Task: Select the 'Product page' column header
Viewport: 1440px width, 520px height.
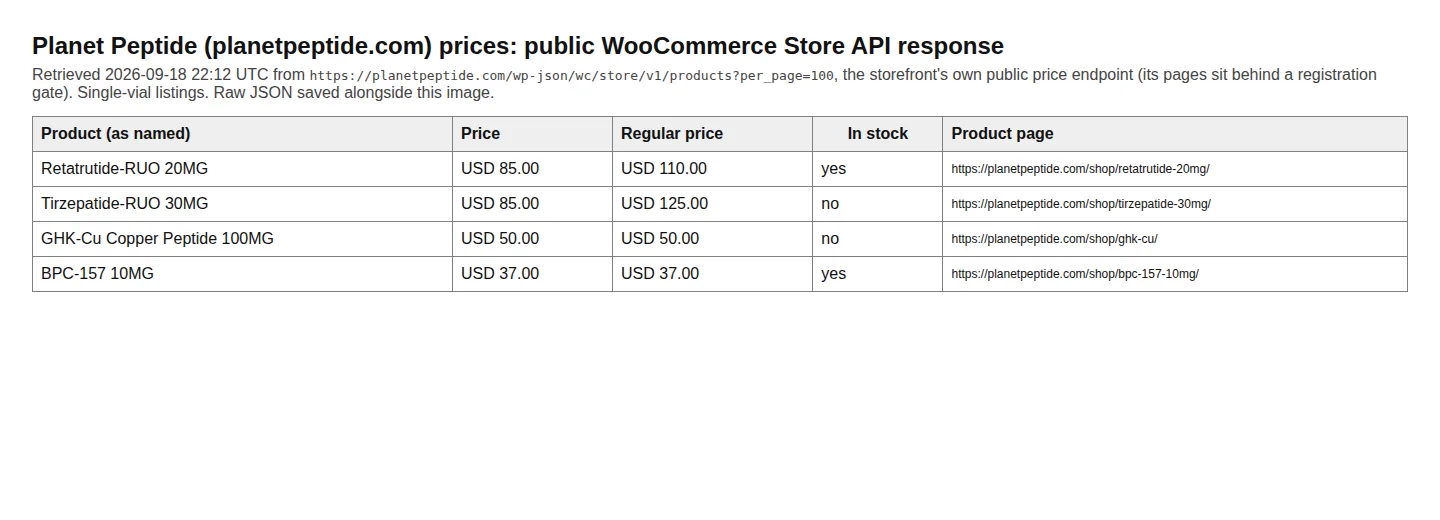Action: (x=1175, y=134)
